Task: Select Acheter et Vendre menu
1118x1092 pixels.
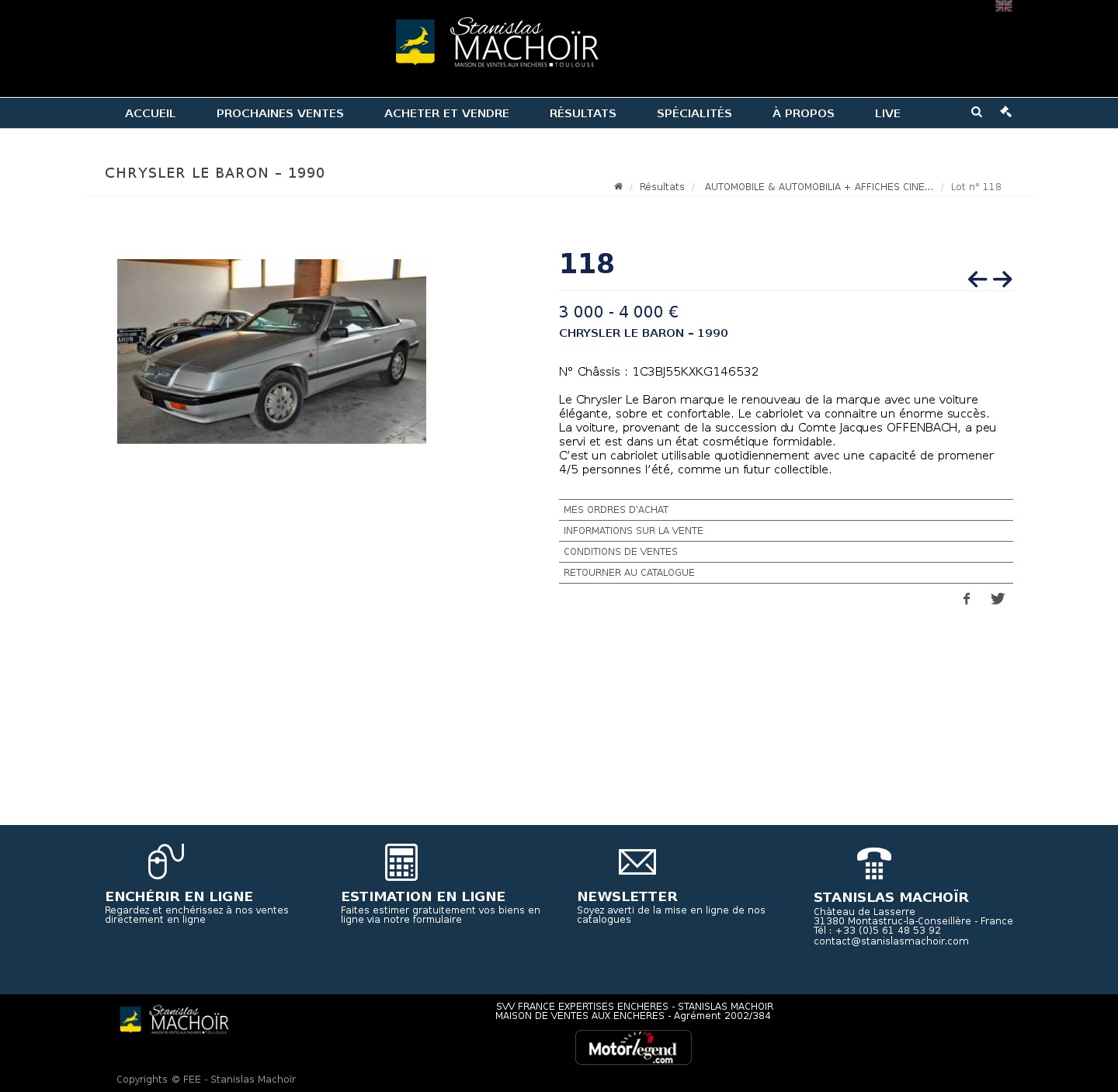Action: (x=446, y=113)
